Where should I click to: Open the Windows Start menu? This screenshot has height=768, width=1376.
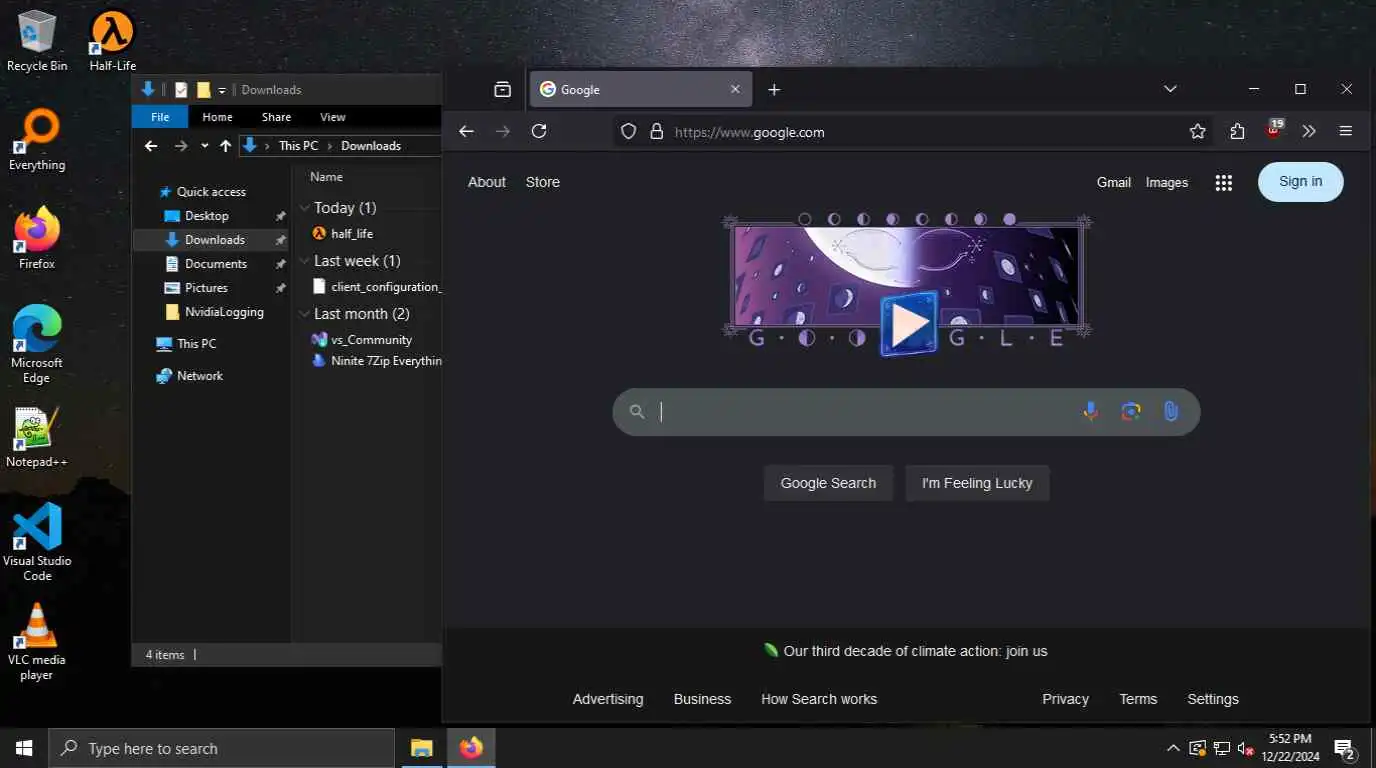coord(24,748)
